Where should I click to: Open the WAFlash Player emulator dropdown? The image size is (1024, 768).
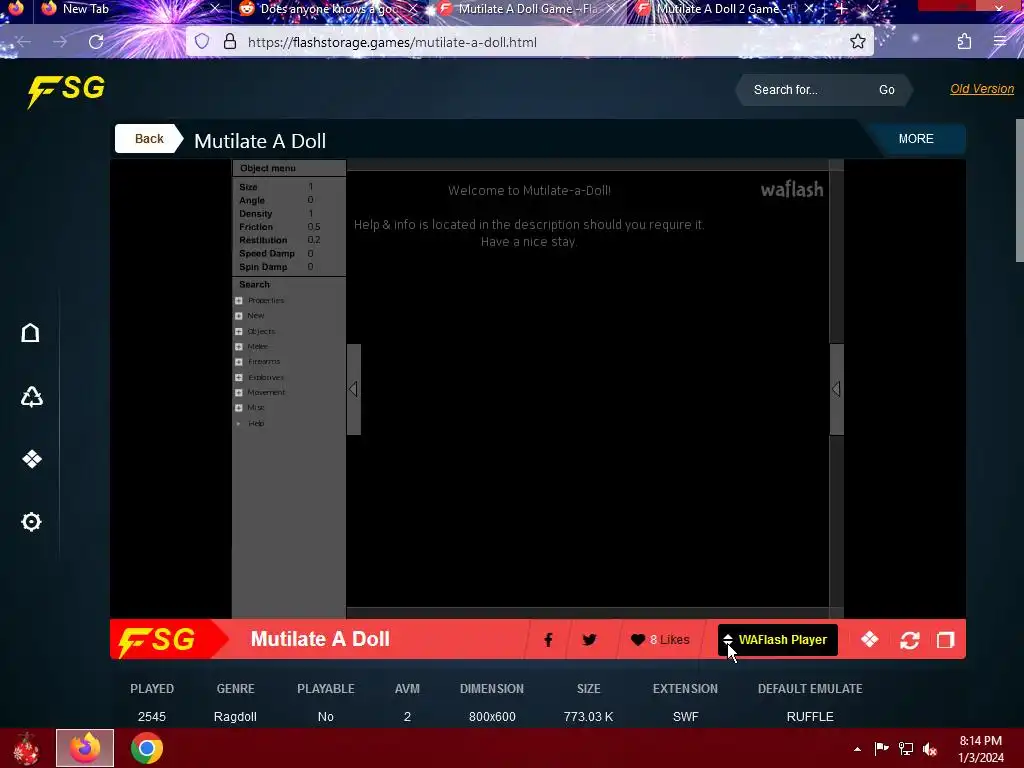coord(778,640)
